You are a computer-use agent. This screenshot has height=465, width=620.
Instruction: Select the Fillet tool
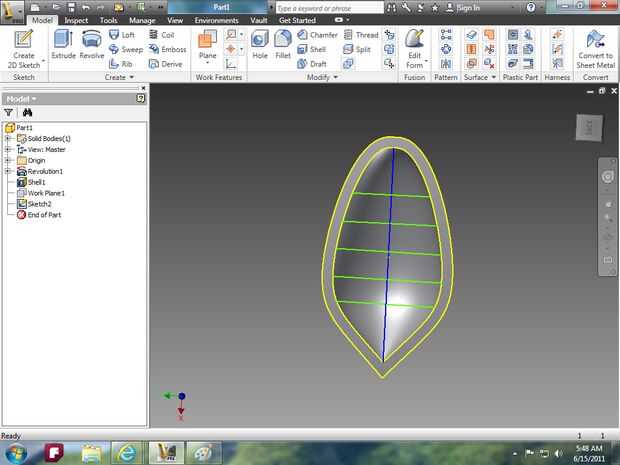283,44
